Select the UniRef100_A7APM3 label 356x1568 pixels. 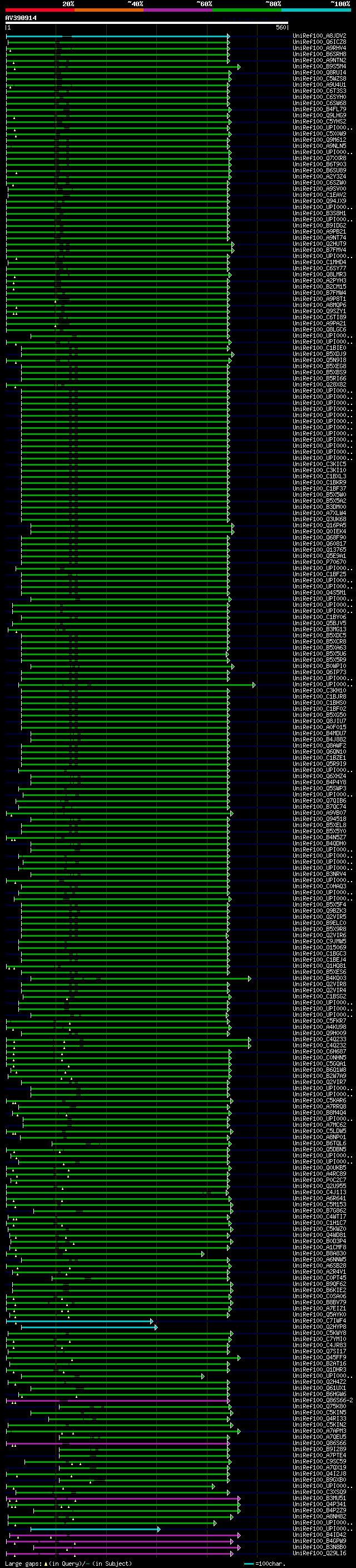coord(319,1431)
